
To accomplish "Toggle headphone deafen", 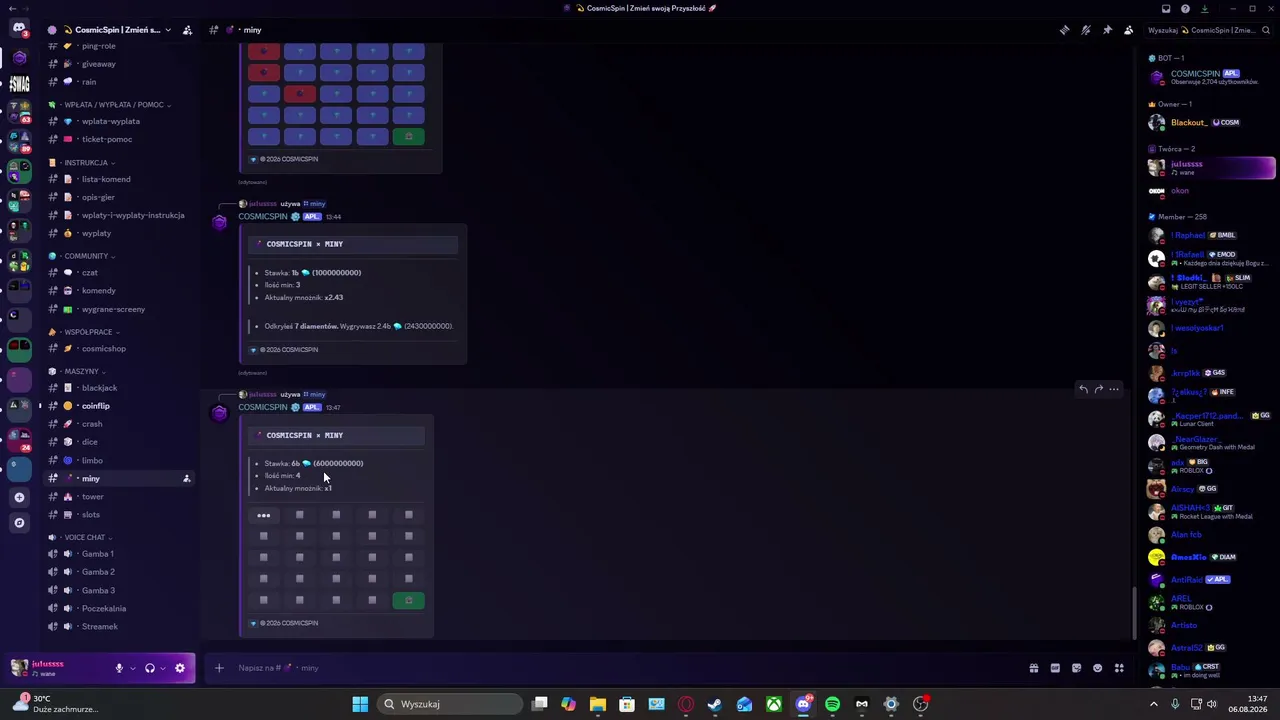I will point(149,668).
